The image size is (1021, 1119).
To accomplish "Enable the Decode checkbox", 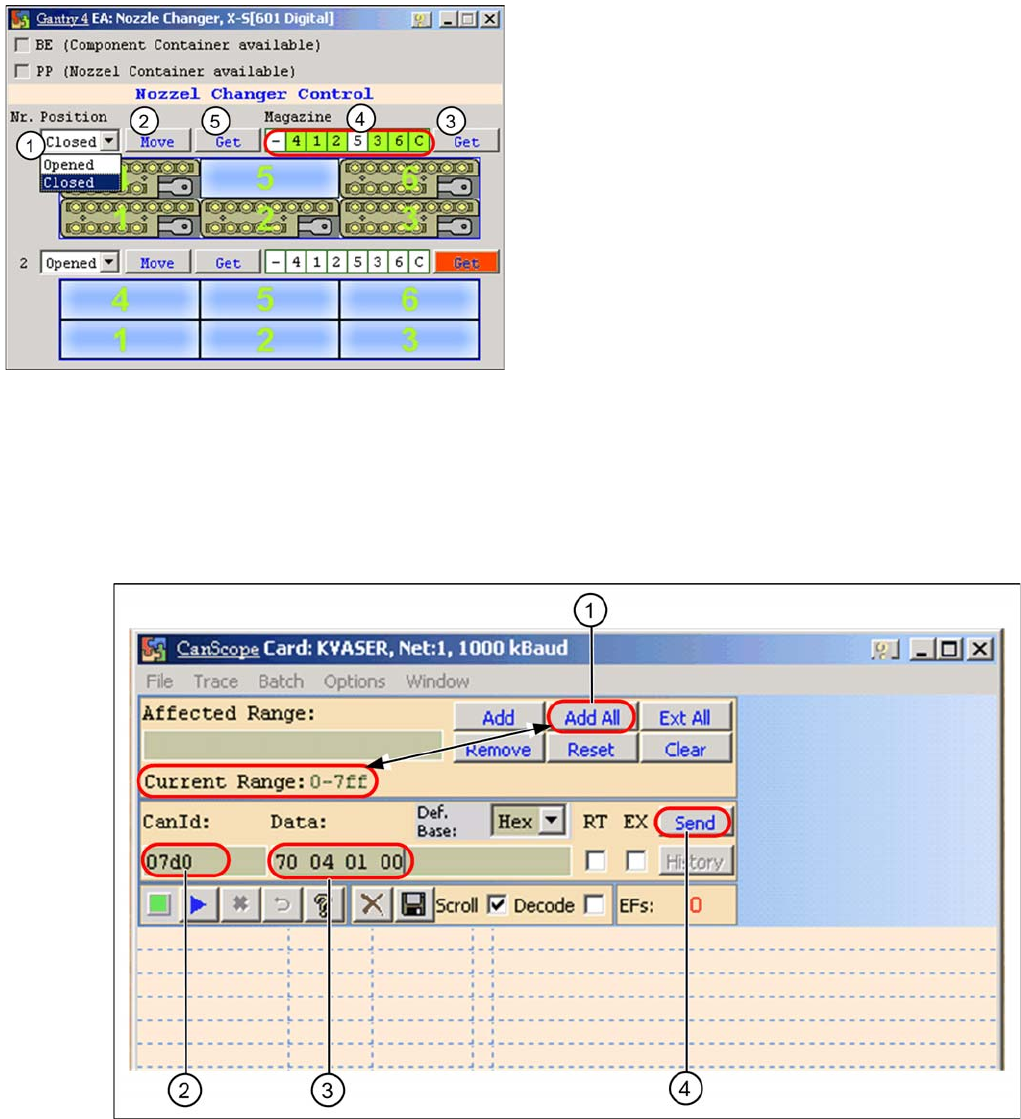I will click(x=594, y=905).
